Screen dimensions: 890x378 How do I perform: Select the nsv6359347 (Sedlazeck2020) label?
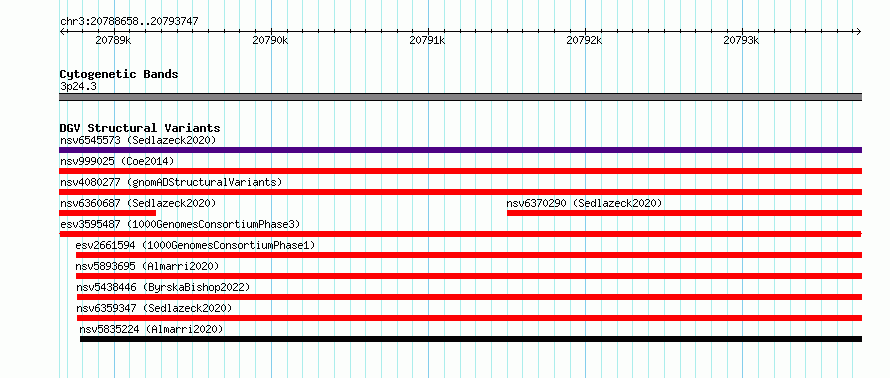click(x=154, y=308)
